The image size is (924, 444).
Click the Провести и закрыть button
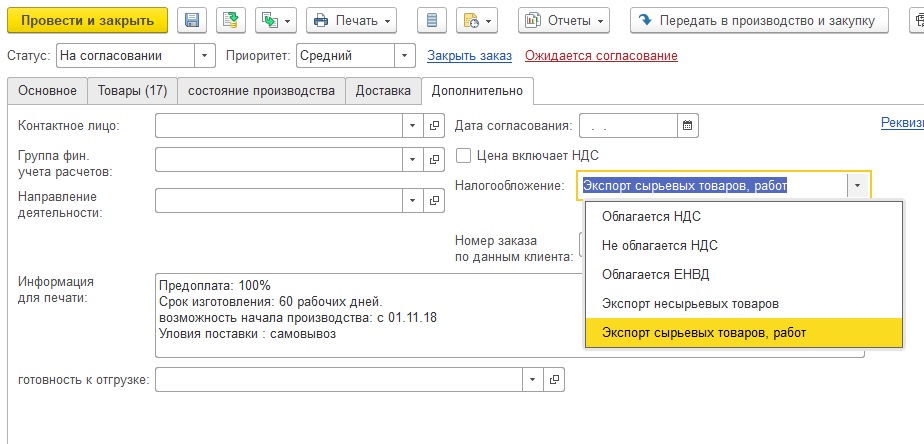(87, 21)
